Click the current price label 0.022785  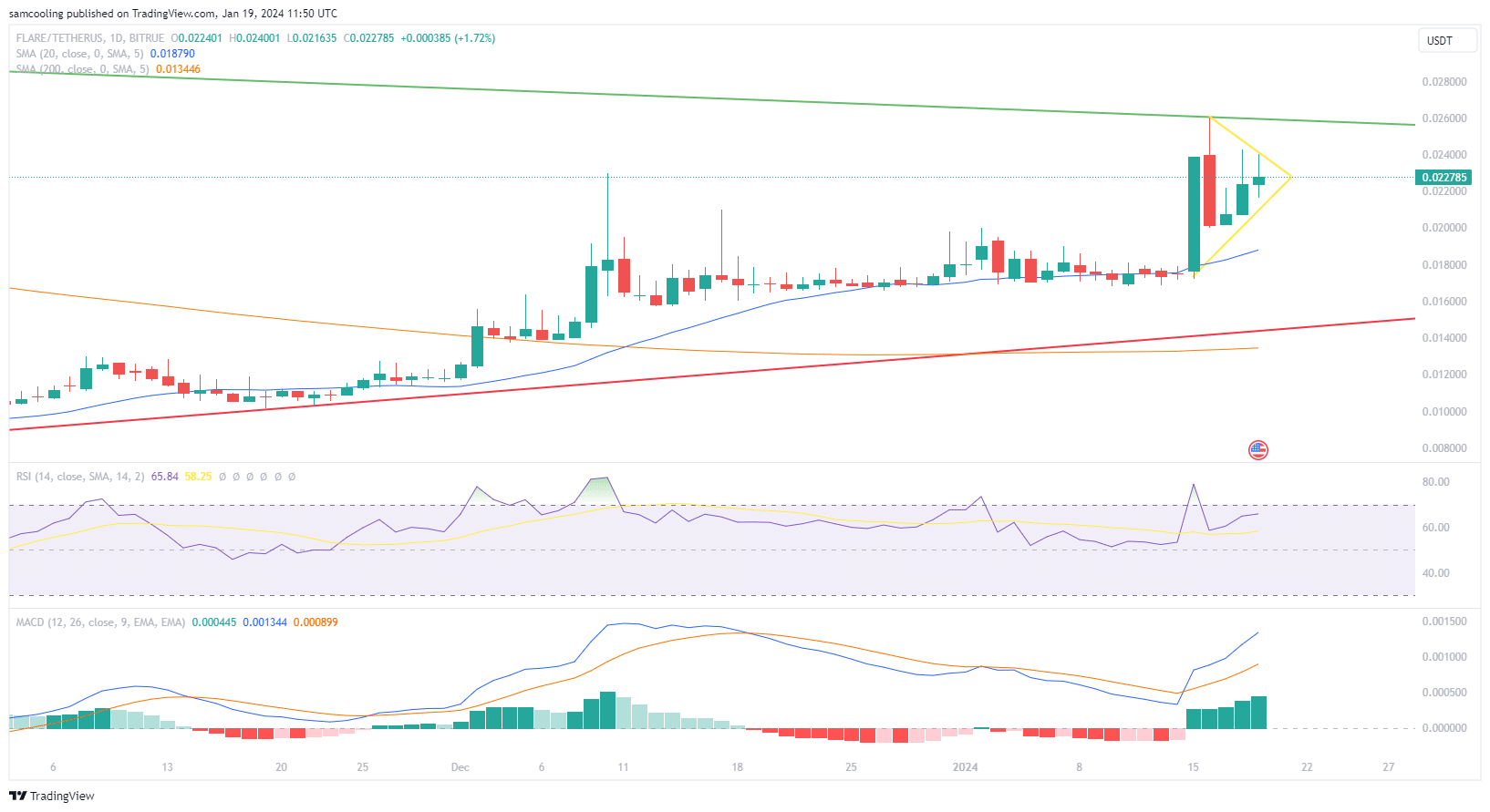pyautogui.click(x=1444, y=178)
